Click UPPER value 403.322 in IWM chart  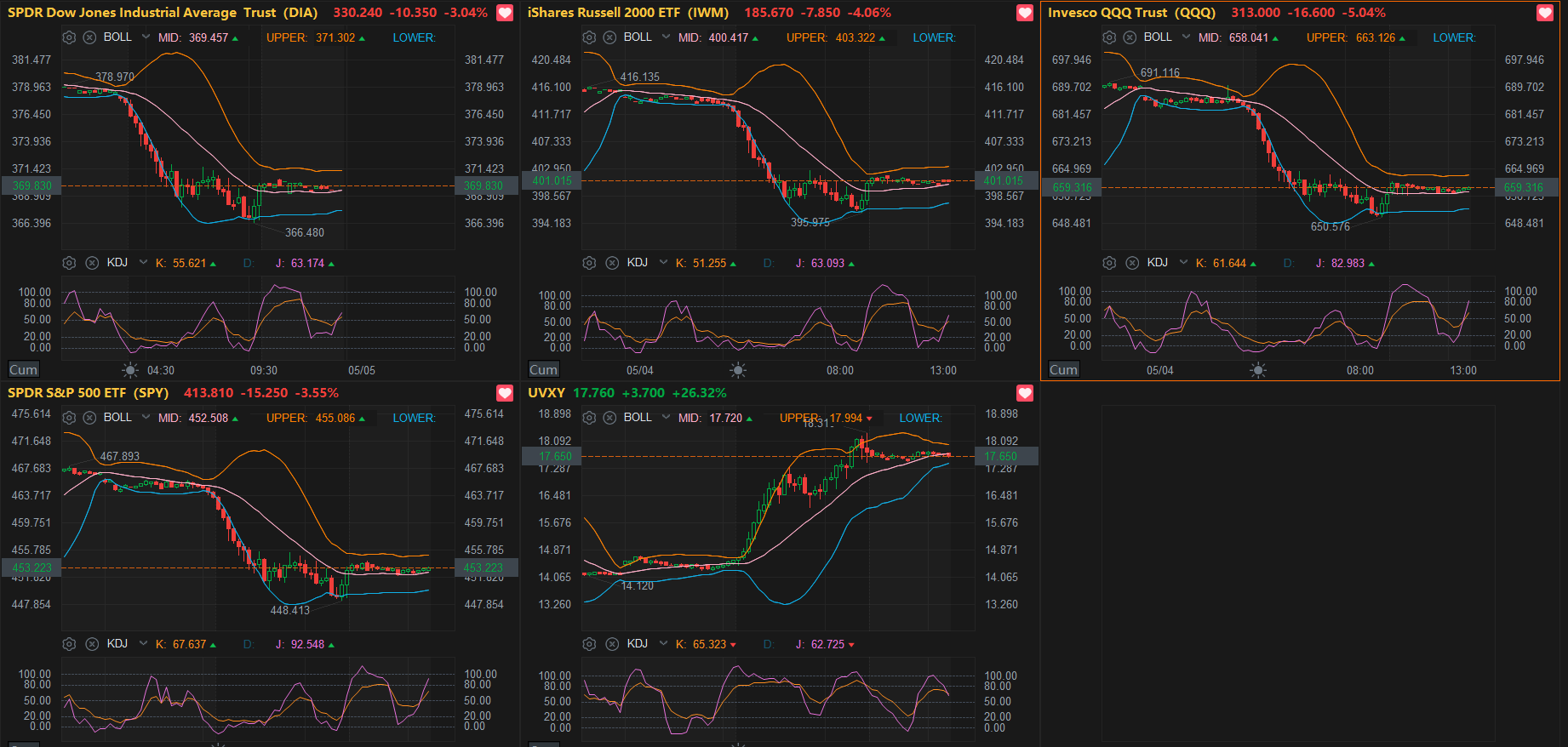click(855, 37)
